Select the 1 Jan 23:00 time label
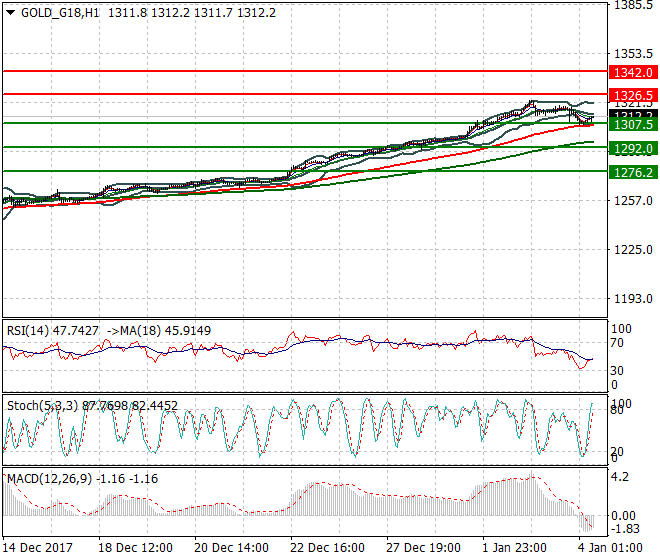Viewport: 660px width, 560px height. click(514, 548)
